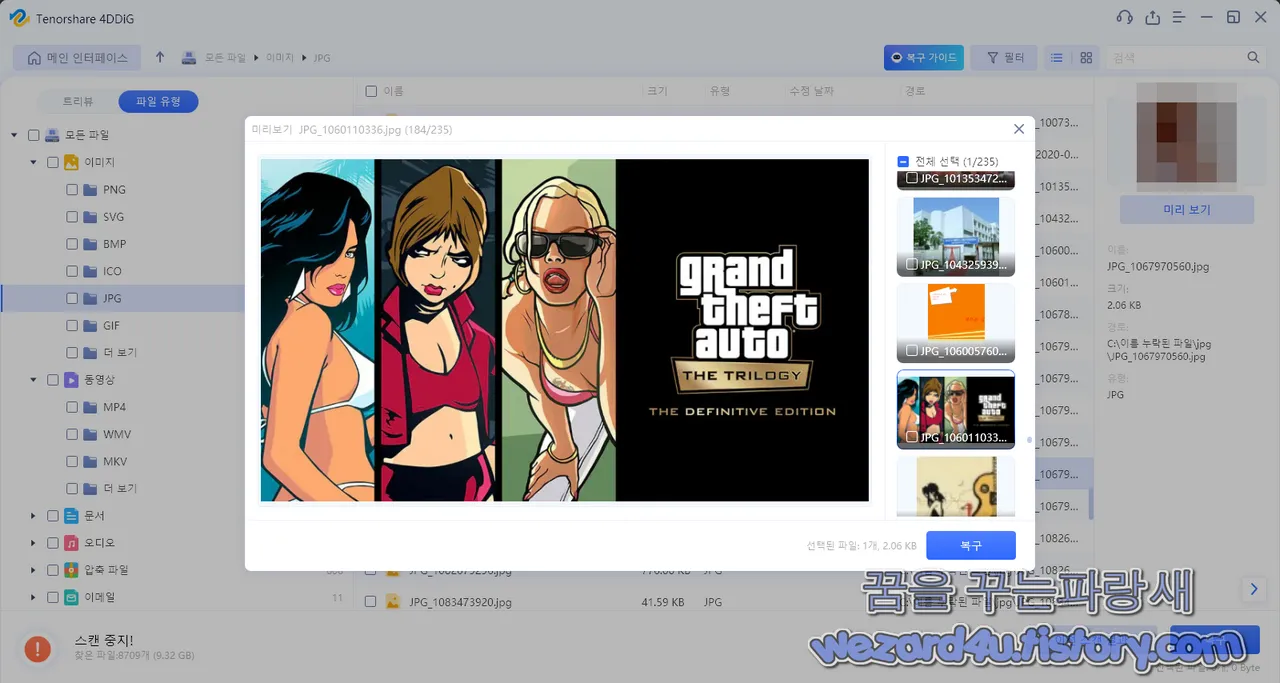
Task: Select the MP4 folder in tree
Action: [114, 407]
